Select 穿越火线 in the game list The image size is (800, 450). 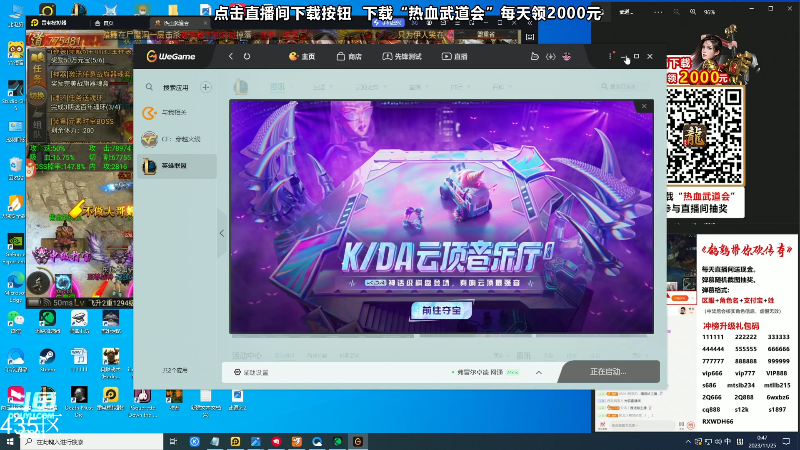pos(177,139)
